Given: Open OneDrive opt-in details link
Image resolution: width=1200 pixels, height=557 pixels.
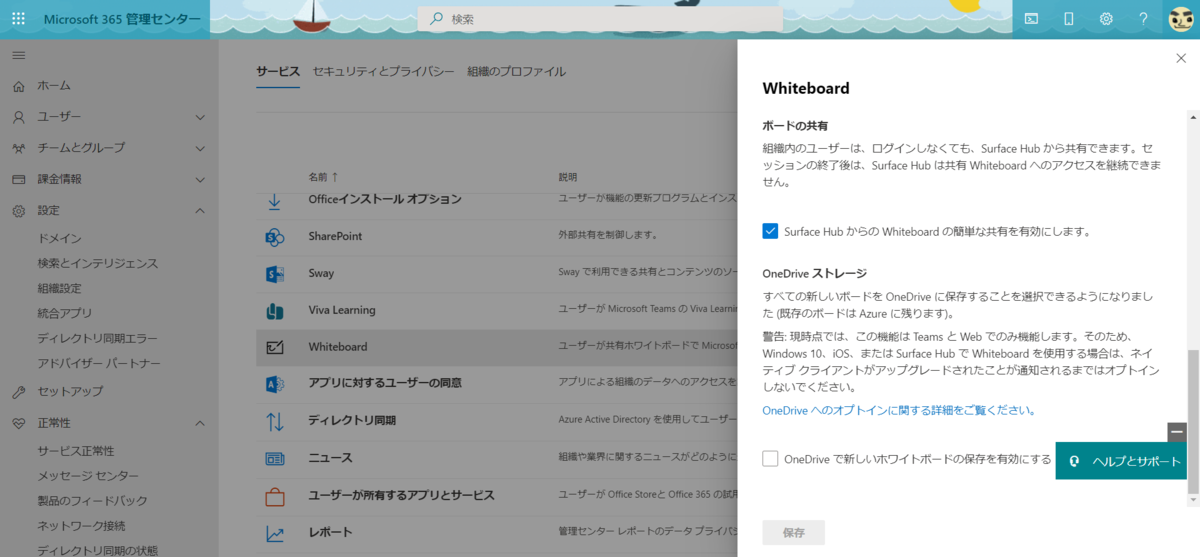Looking at the screenshot, I should click(x=899, y=410).
